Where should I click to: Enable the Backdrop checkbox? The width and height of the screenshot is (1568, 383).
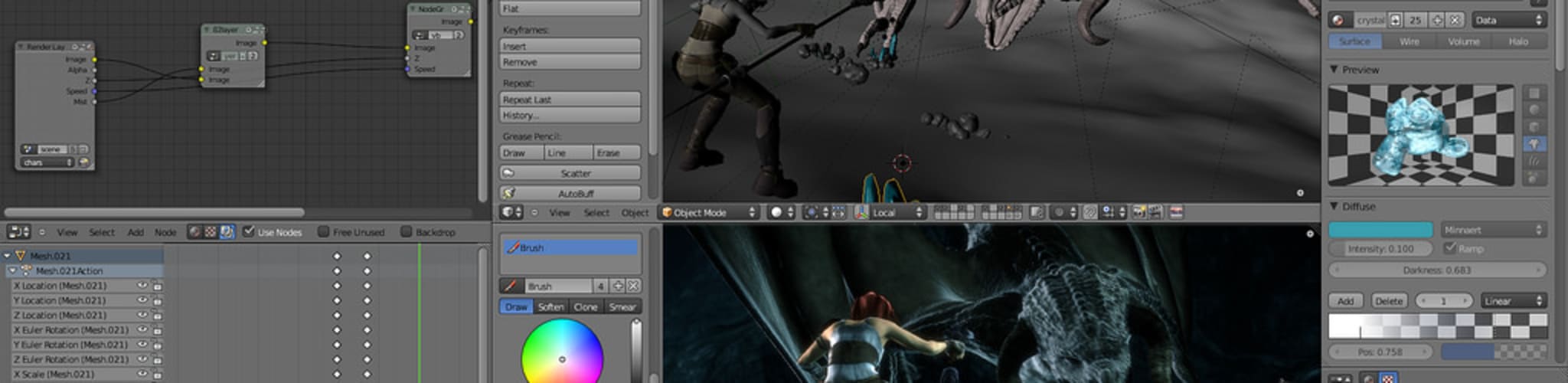pos(407,231)
